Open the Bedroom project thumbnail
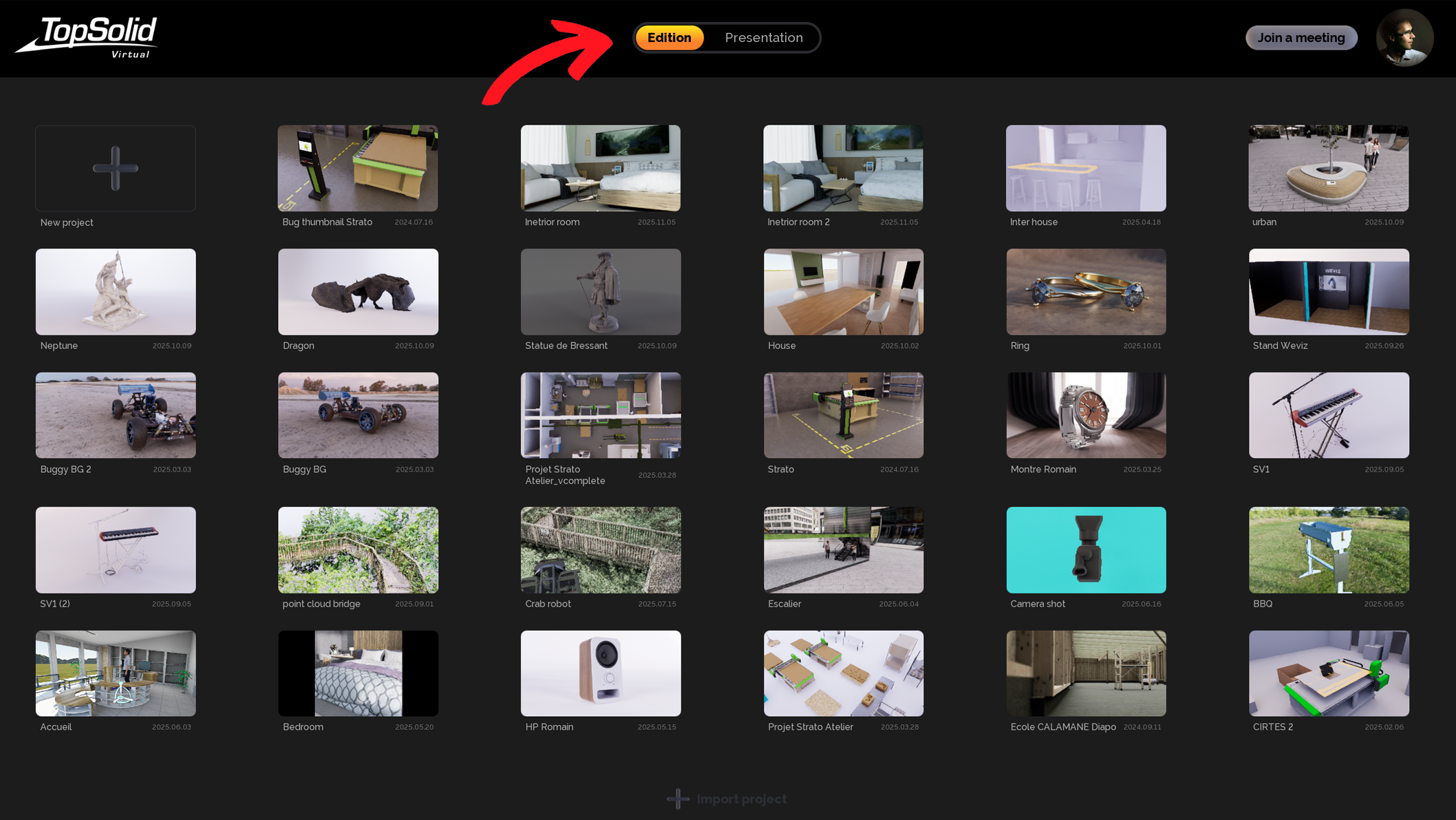Viewport: 1456px width, 820px height. tap(358, 673)
